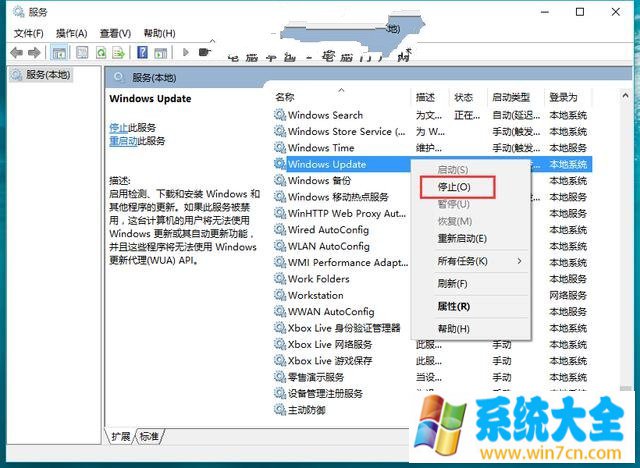Click the green Refresh toolbar icon
The width and height of the screenshot is (640, 468).
[x=101, y=52]
